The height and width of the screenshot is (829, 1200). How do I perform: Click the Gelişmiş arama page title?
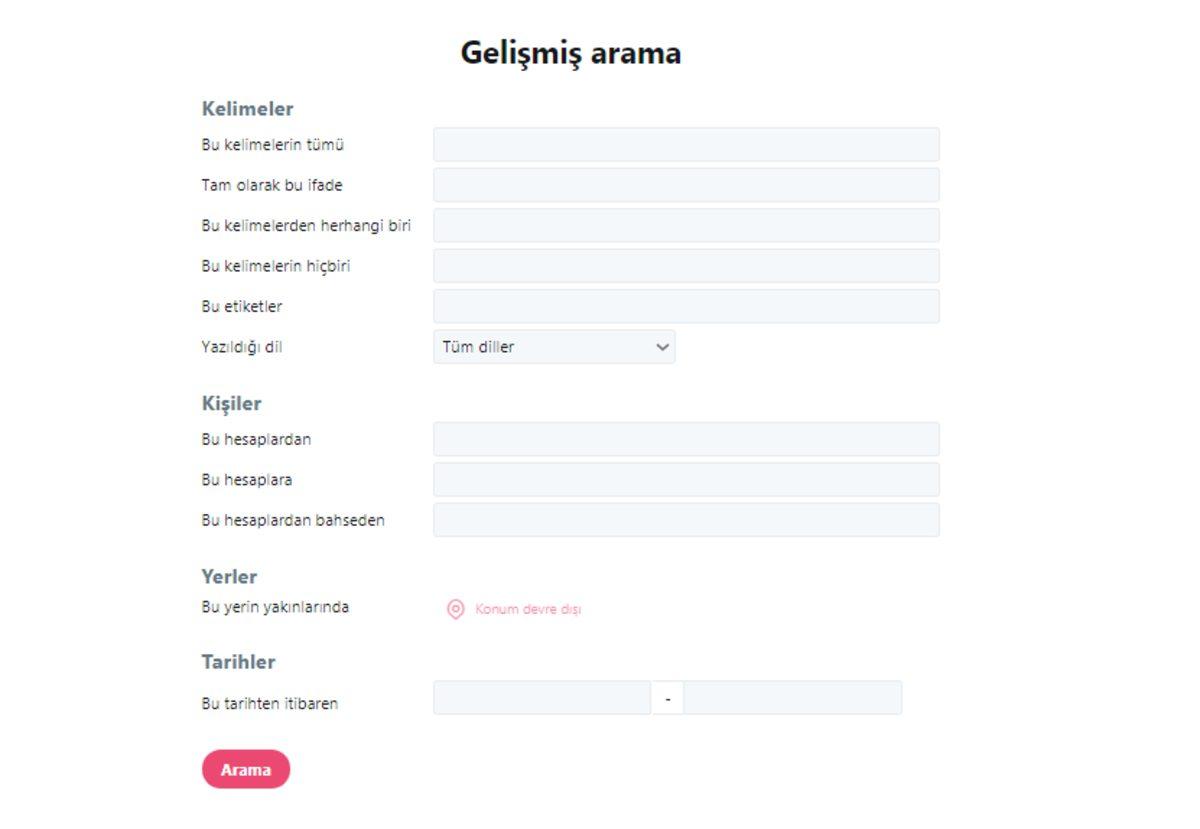point(570,52)
